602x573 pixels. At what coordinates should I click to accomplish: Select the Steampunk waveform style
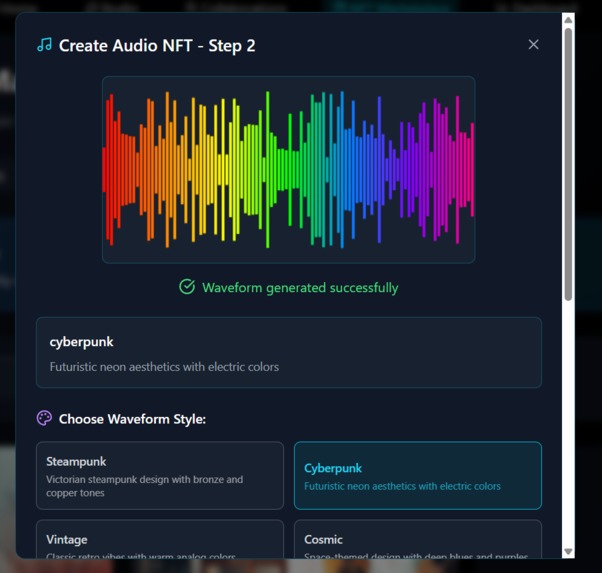[160, 475]
